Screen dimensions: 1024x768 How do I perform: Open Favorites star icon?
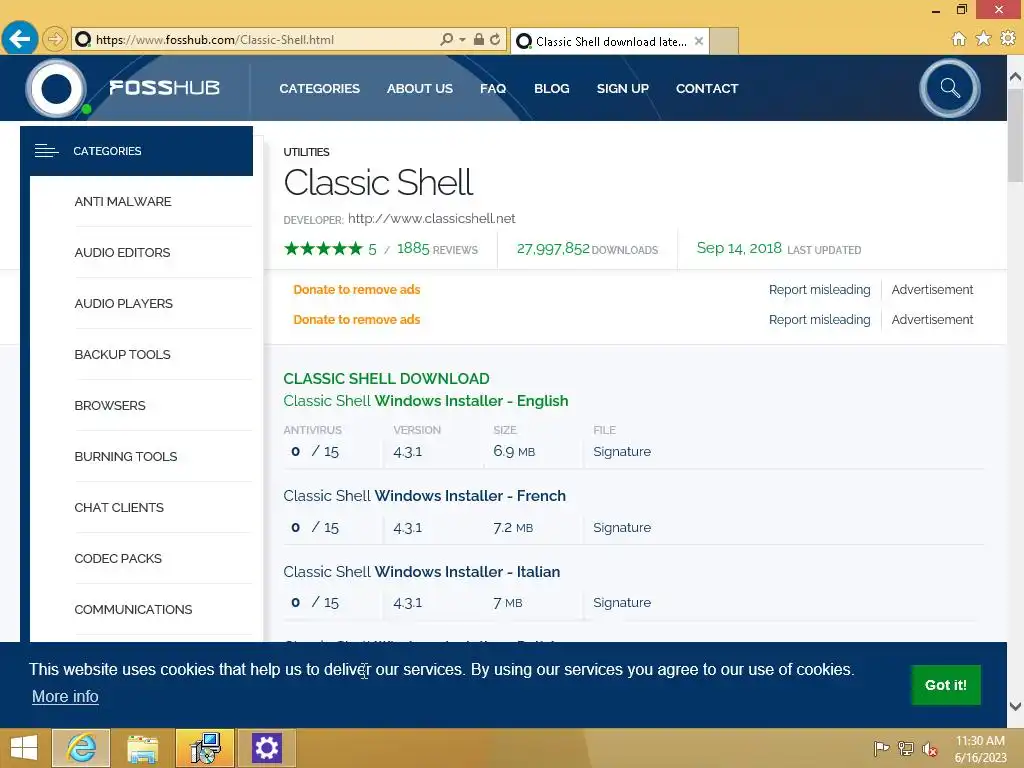984,39
